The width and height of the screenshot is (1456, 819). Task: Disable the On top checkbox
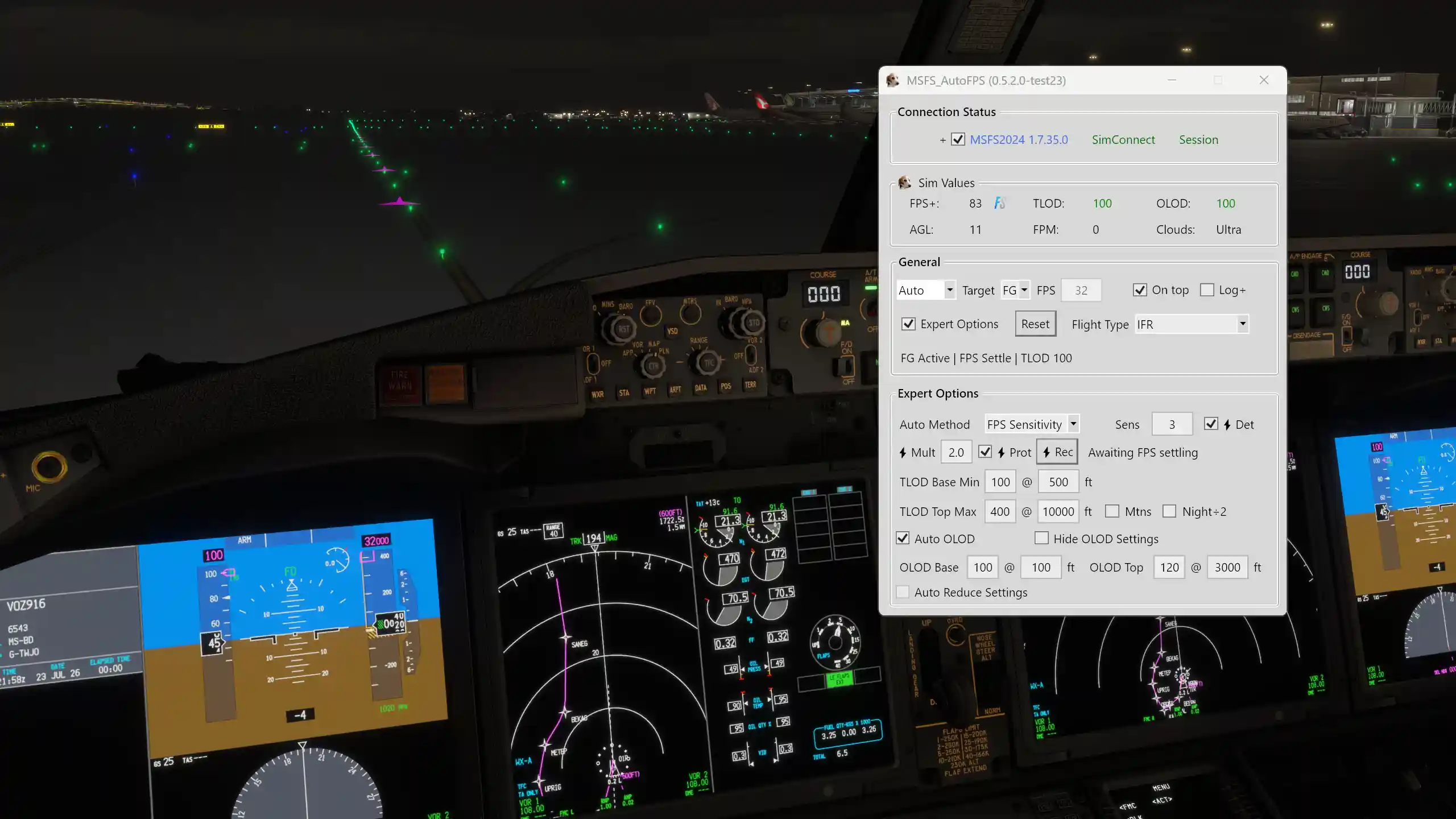(x=1140, y=290)
